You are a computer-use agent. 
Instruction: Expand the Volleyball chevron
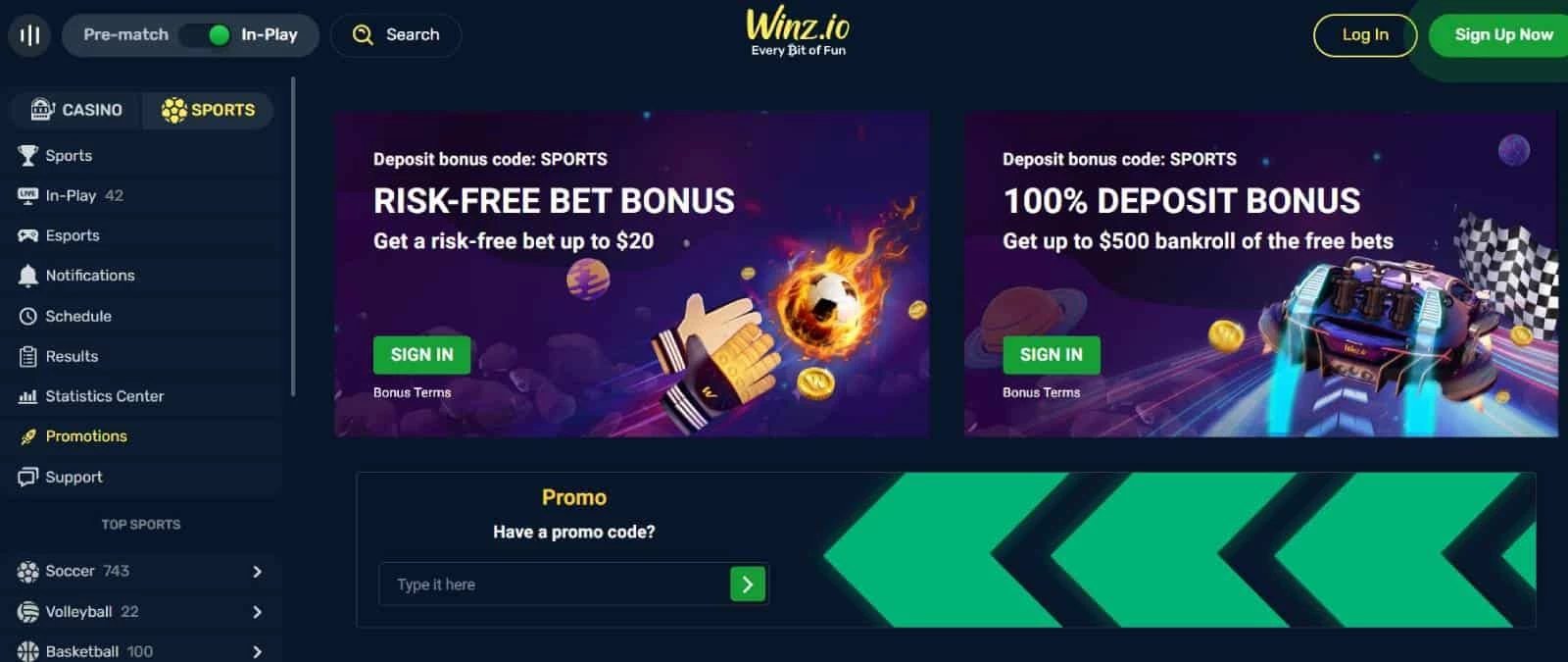point(257,612)
